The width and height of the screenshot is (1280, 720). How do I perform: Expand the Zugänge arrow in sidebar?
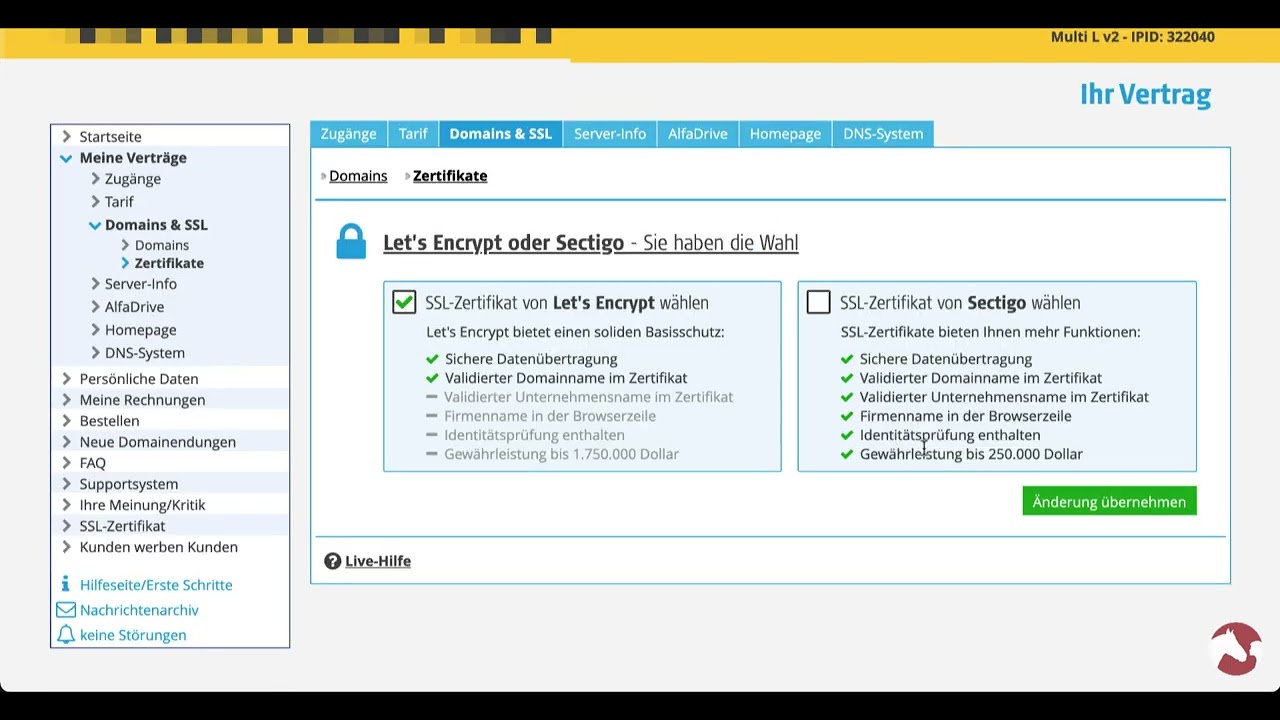point(95,179)
